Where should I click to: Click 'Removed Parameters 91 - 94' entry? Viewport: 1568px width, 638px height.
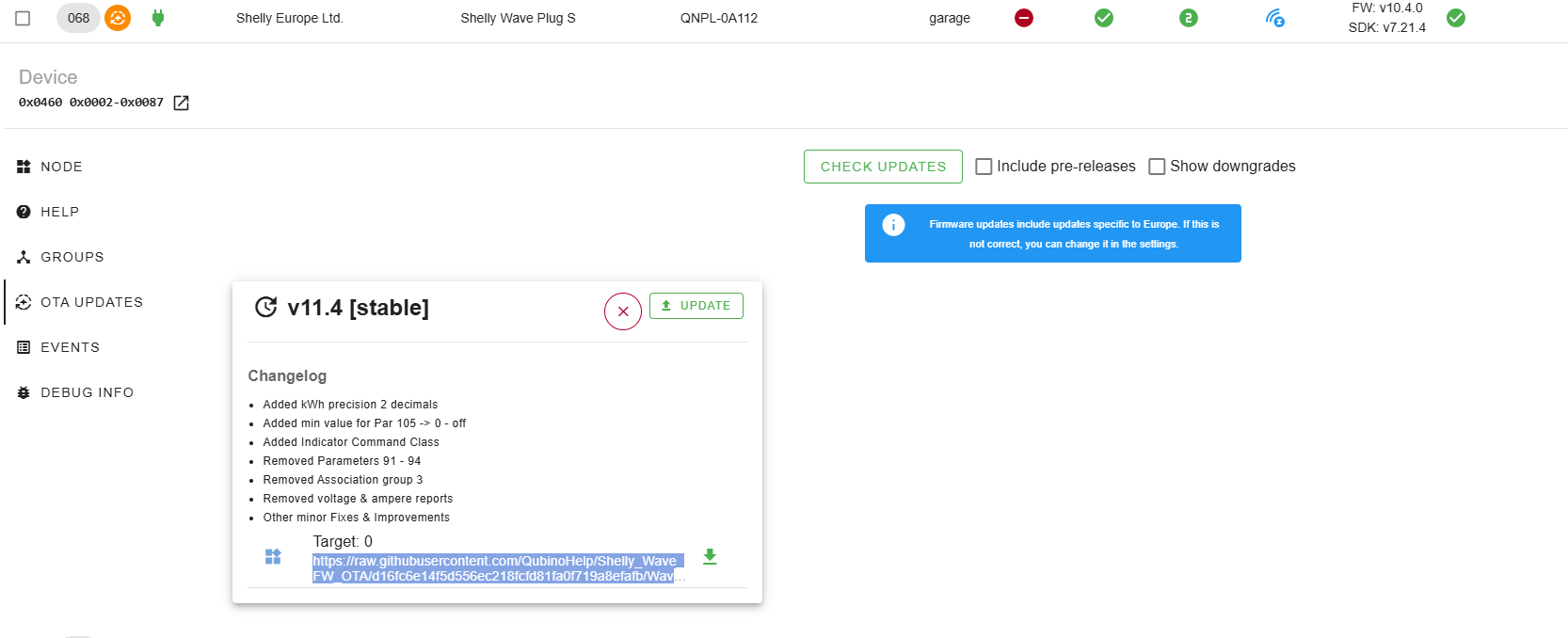pos(342,461)
